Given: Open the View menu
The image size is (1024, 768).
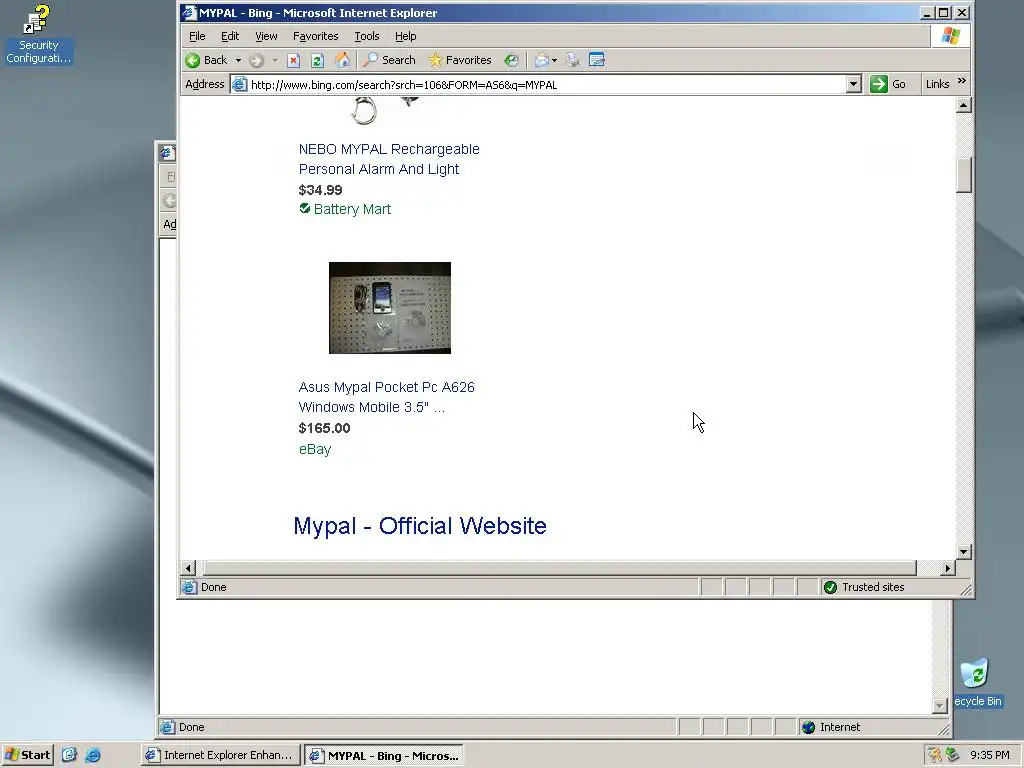Looking at the screenshot, I should (x=266, y=36).
